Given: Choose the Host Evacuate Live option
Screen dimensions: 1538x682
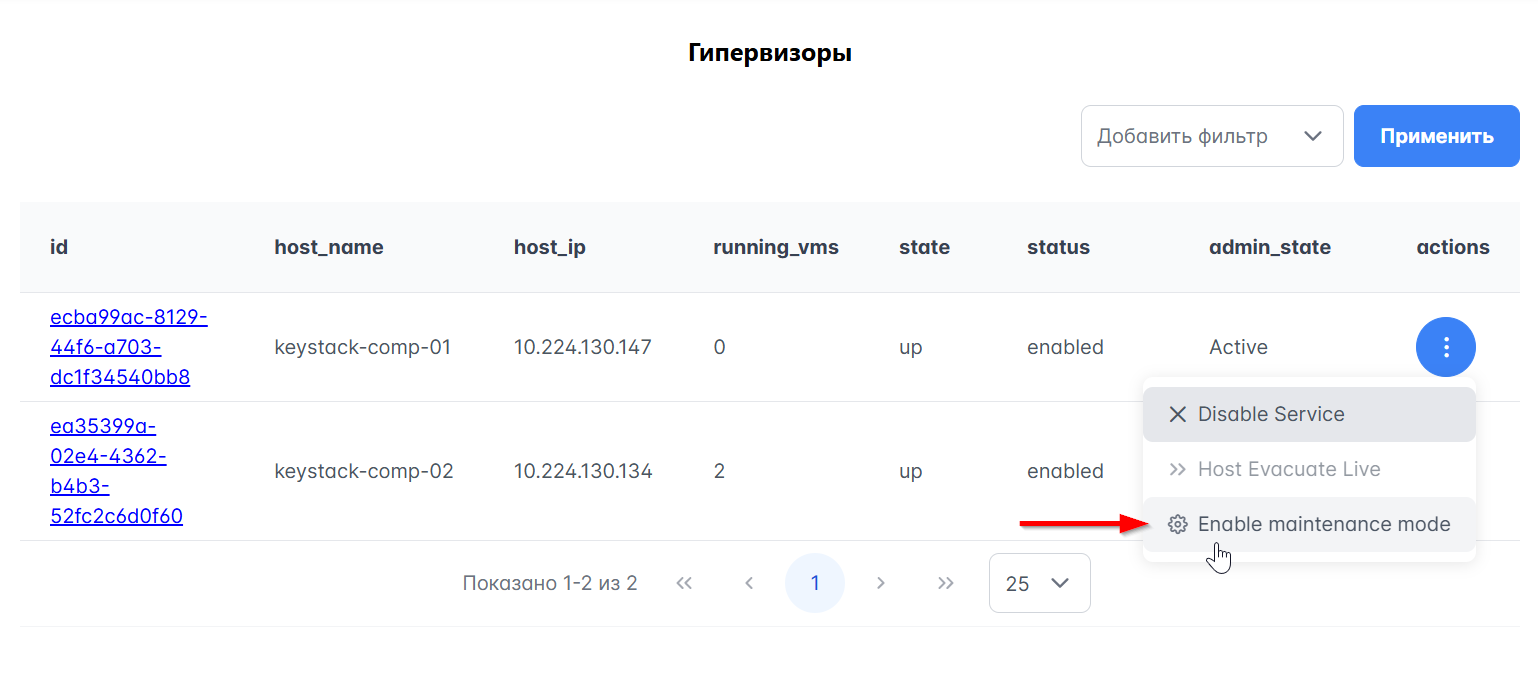Looking at the screenshot, I should click(x=1288, y=468).
